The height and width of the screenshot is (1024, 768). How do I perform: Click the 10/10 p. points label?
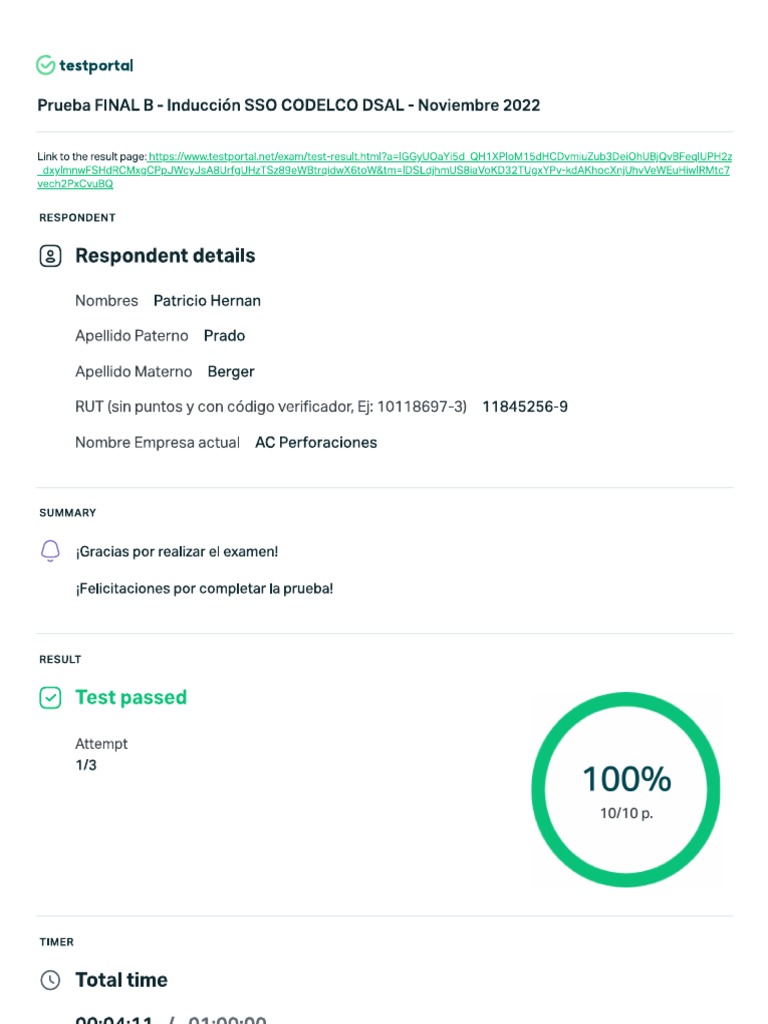click(626, 814)
